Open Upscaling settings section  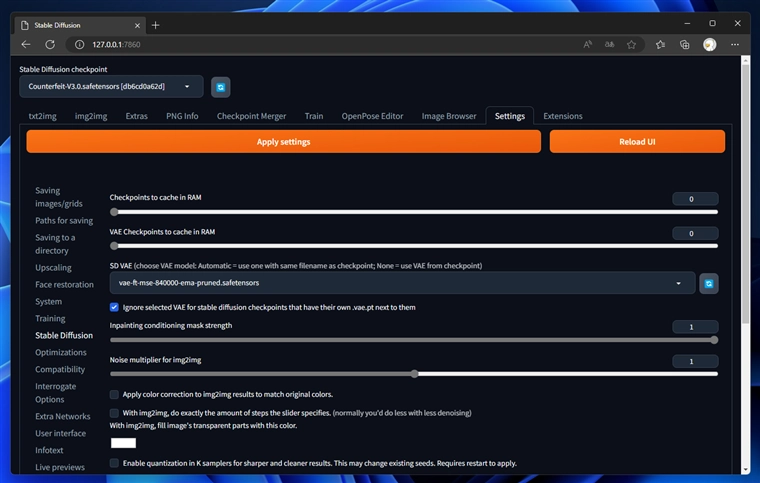click(53, 267)
